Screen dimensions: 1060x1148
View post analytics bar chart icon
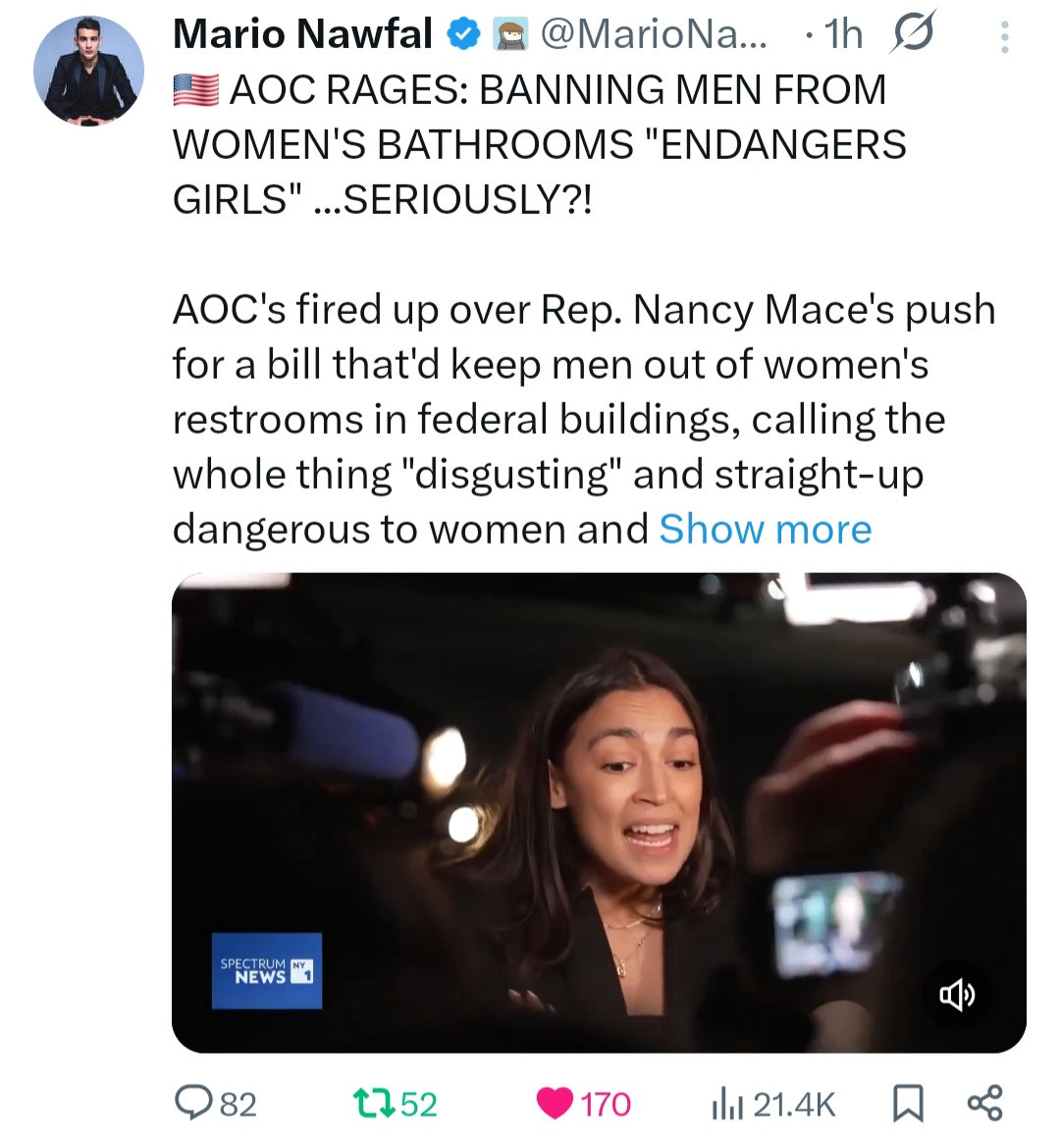pos(724,1104)
